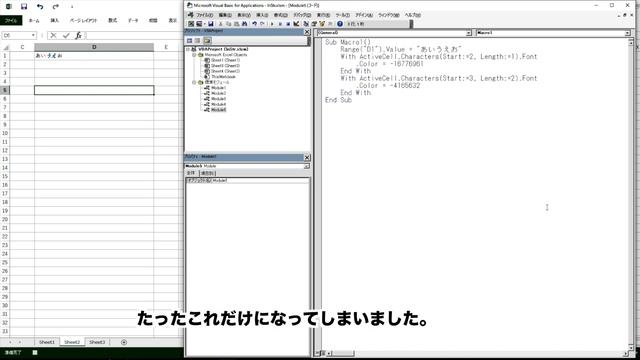Viewport: 640px width, 360px height.
Task: Open Project Explorer from the VBA toolbar
Action: [306, 24]
